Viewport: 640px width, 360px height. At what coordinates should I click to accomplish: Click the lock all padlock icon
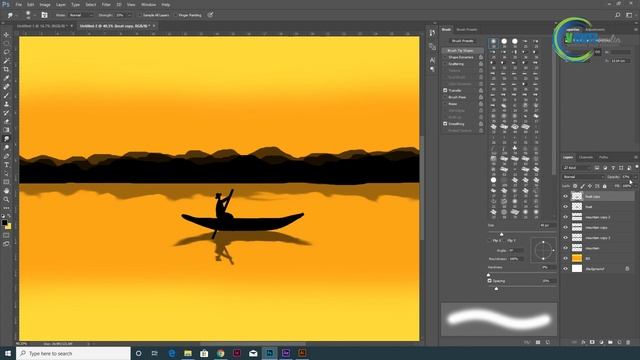coord(604,186)
